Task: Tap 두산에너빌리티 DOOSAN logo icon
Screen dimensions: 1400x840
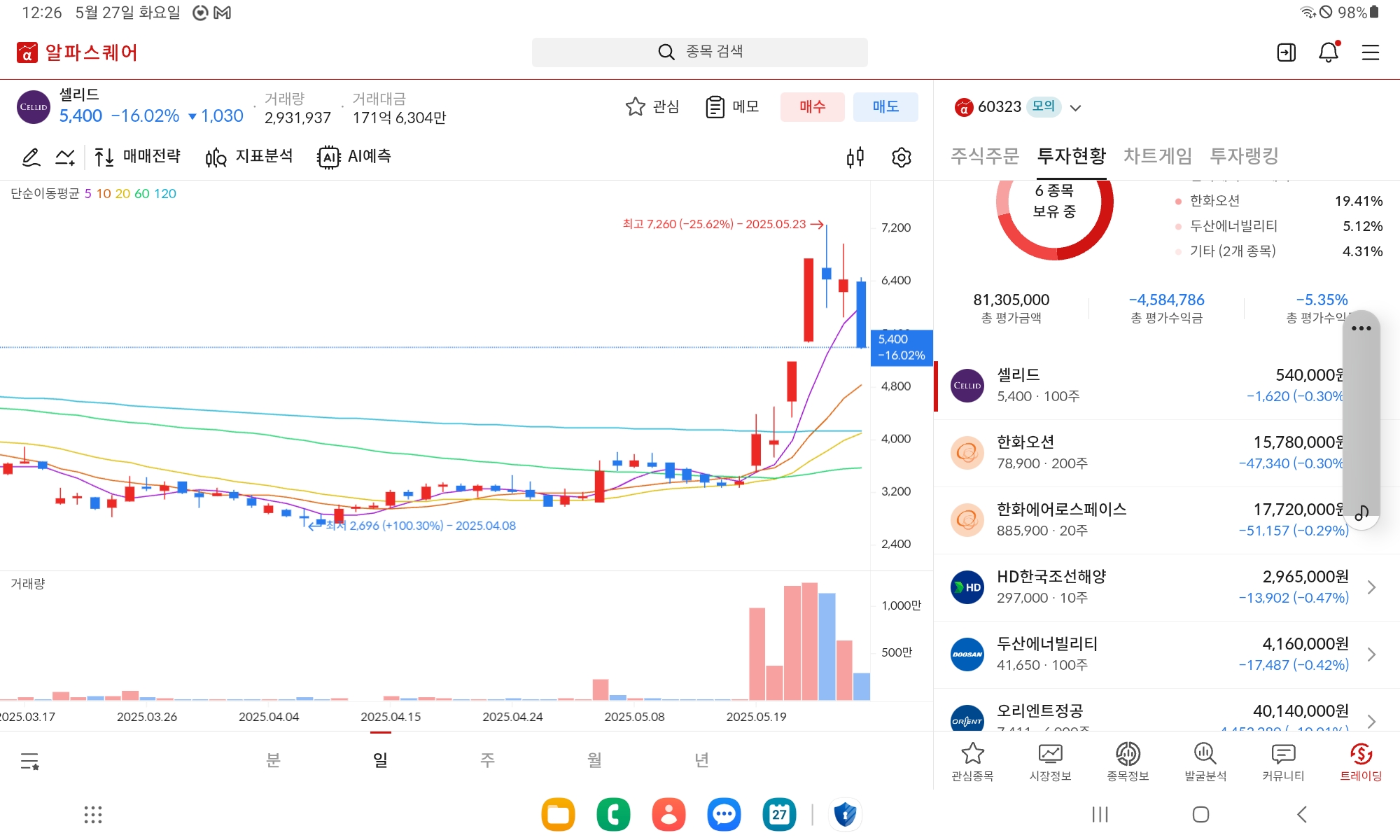Action: pos(967,654)
